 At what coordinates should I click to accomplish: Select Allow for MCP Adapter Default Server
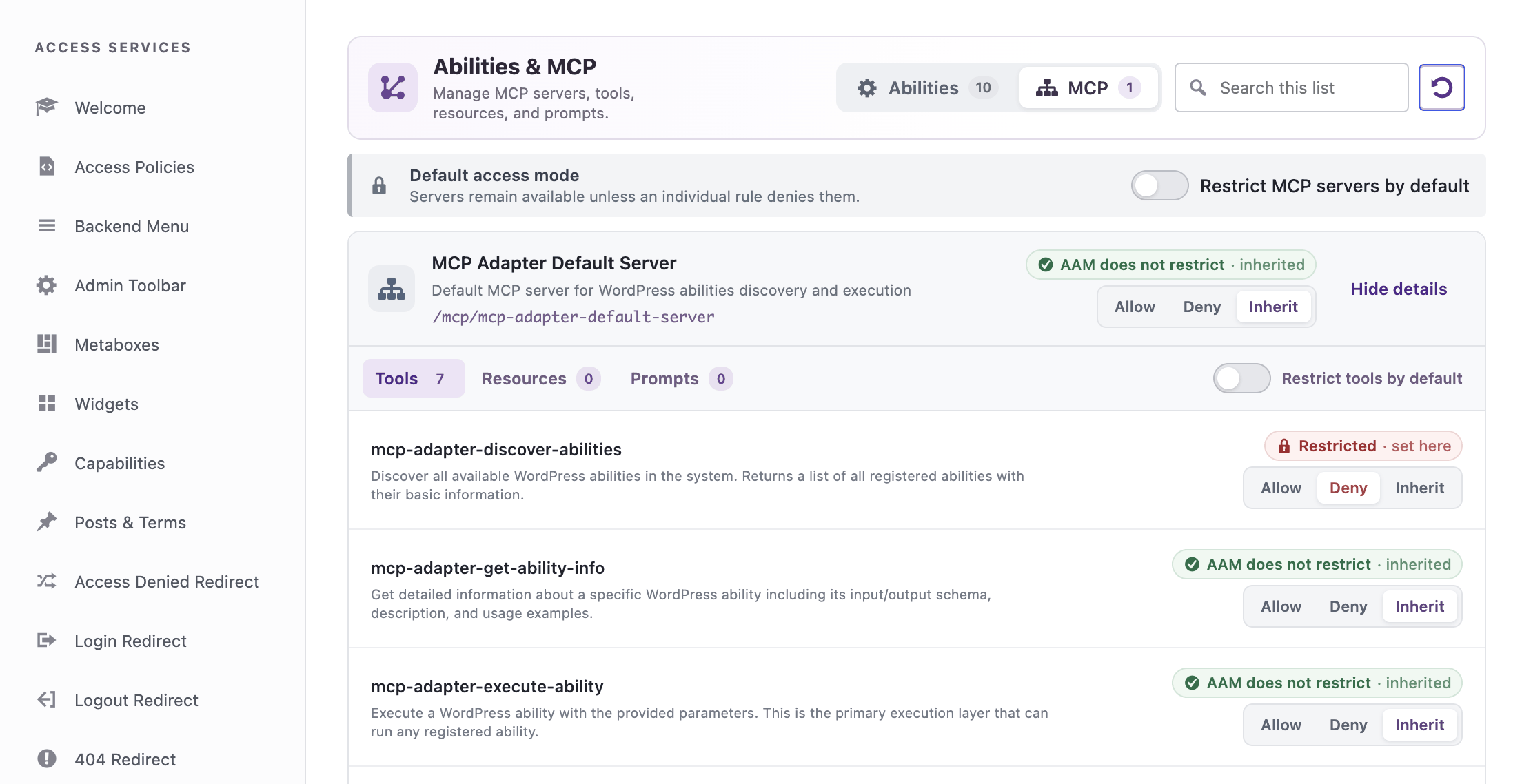pos(1135,307)
